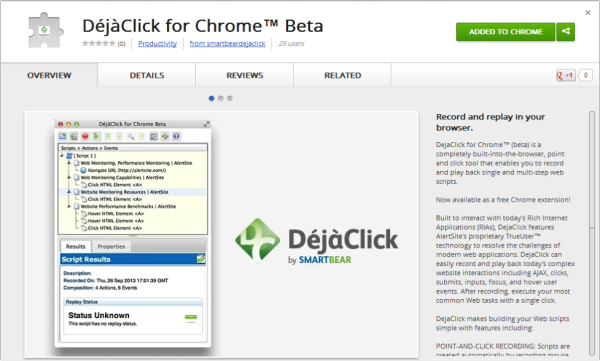Click the ADDED TO CHROME button
The image size is (600, 361).
tap(505, 31)
